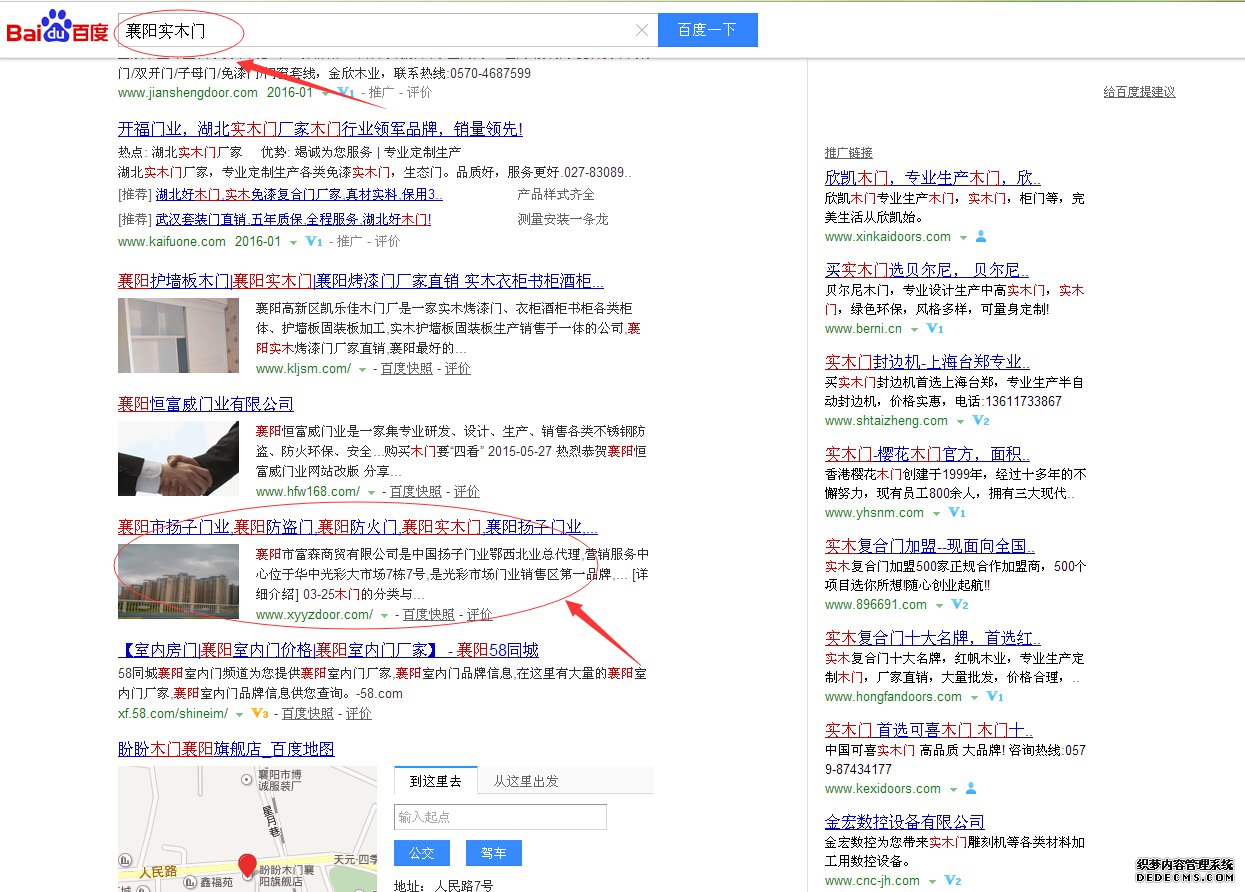Click the verified person icon beside kexidoors.com
Image resolution: width=1245 pixels, height=892 pixels.
971,789
